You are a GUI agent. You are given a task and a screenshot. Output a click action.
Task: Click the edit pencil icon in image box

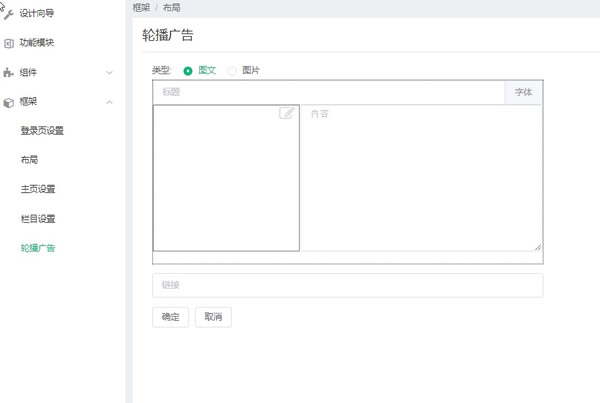287,114
